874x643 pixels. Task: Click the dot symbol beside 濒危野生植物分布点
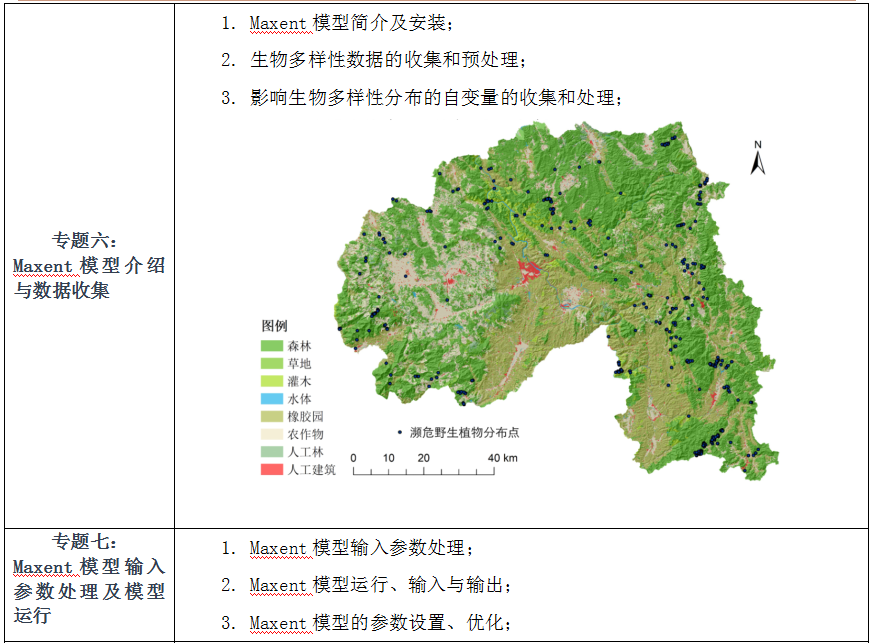tap(400, 432)
